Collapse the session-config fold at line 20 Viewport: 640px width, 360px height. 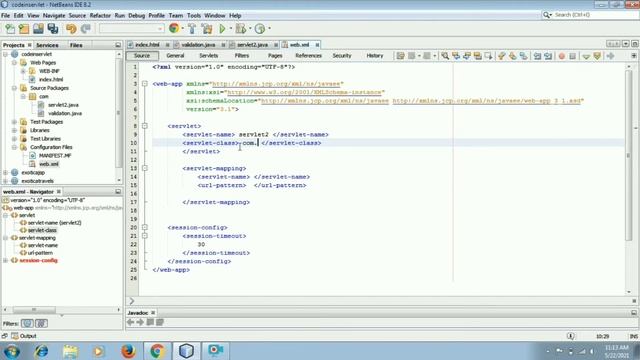(144, 227)
